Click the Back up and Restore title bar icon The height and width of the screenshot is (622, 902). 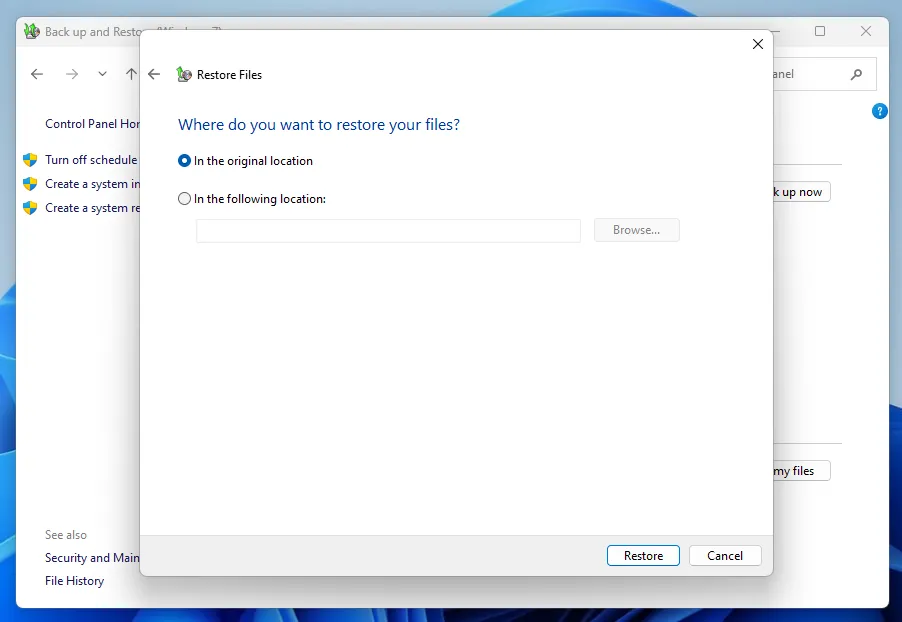(x=32, y=31)
